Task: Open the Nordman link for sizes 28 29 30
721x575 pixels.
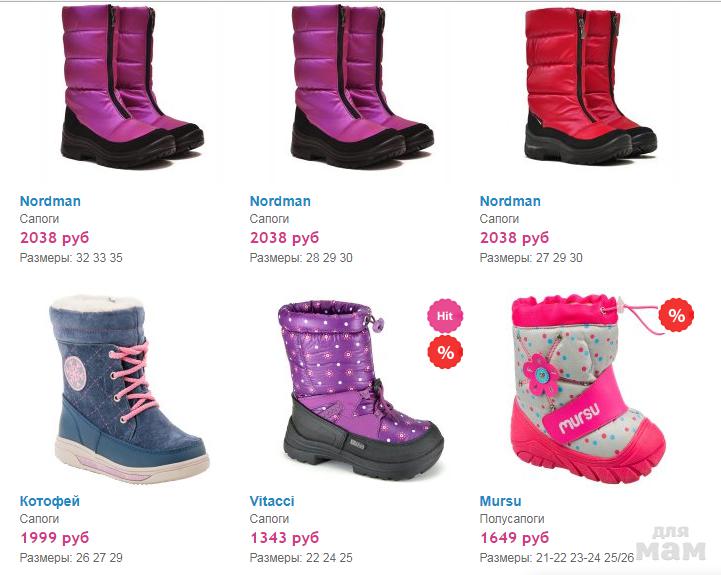Action: pyautogui.click(x=280, y=201)
